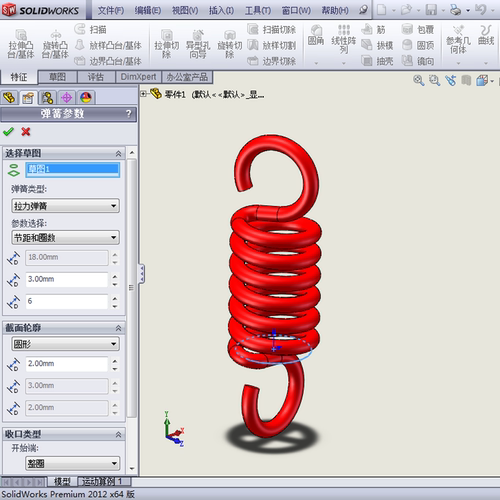Image resolution: width=500 pixels, height=500 pixels.
Task: Select the 筋 rib tool
Action: pyautogui.click(x=373, y=29)
